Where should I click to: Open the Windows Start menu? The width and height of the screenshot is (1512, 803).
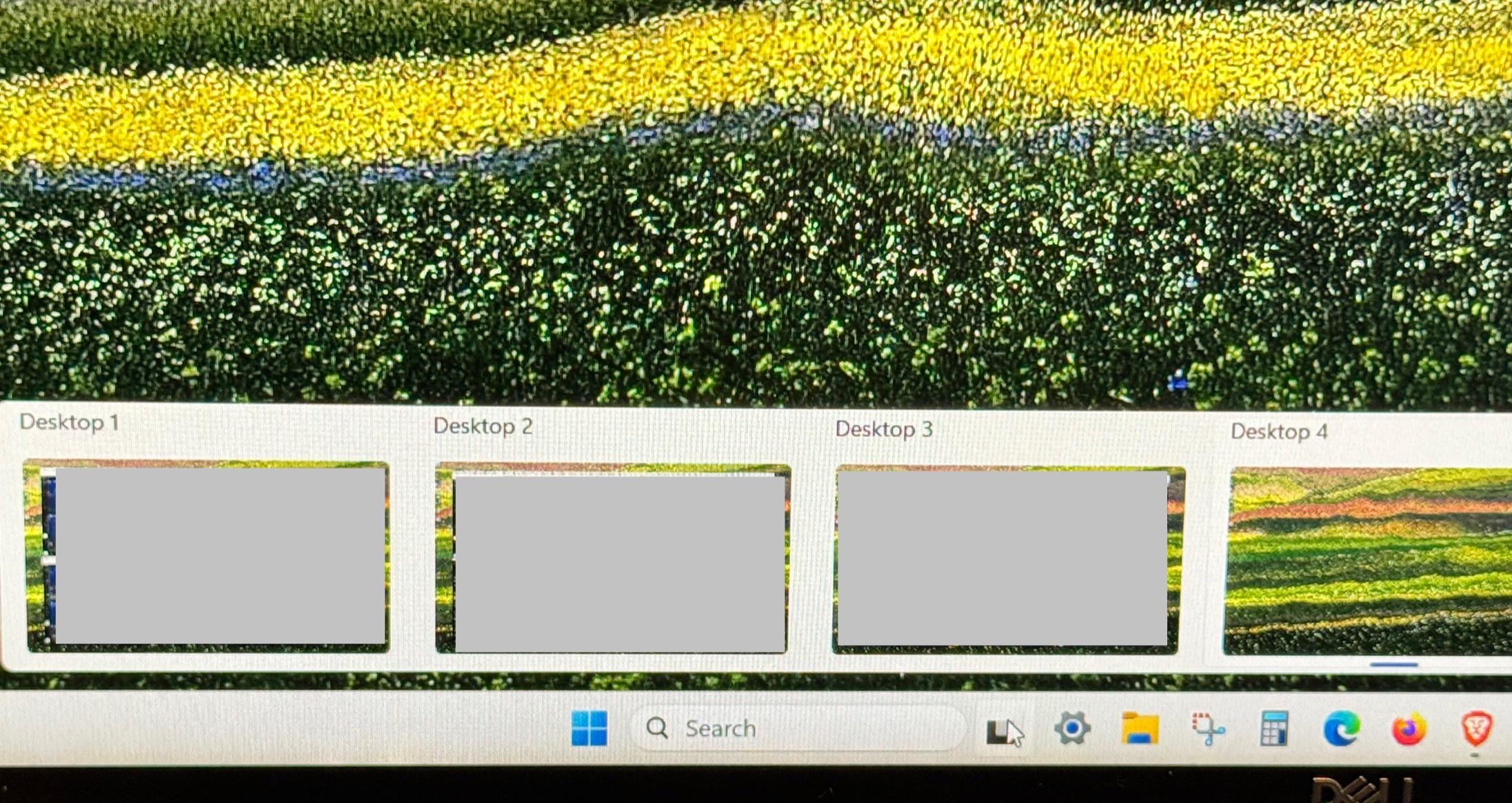click(589, 728)
